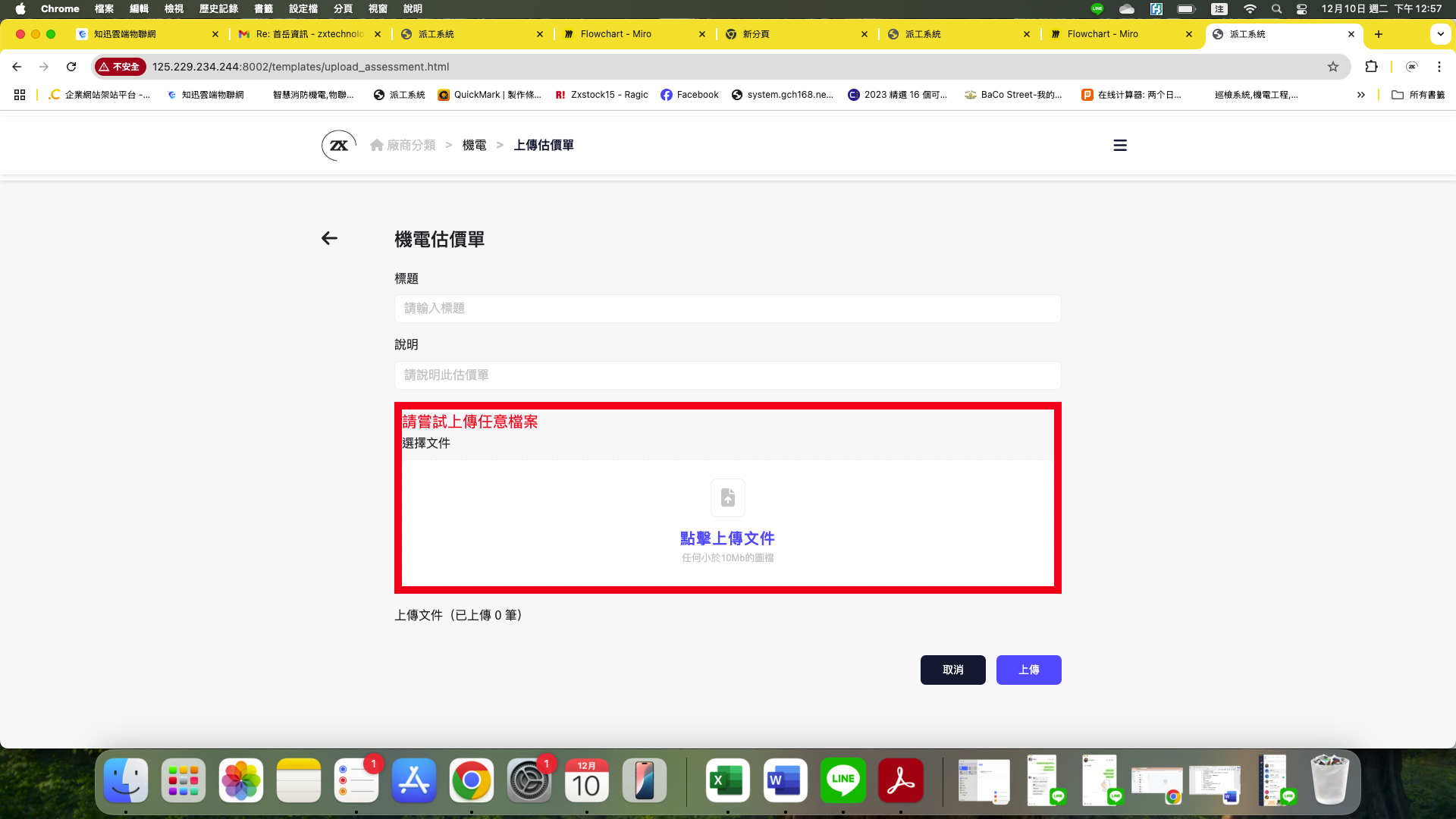Switch to Re: 首岳資訊 Gmail tab
This screenshot has height=819, width=1456.
click(310, 34)
